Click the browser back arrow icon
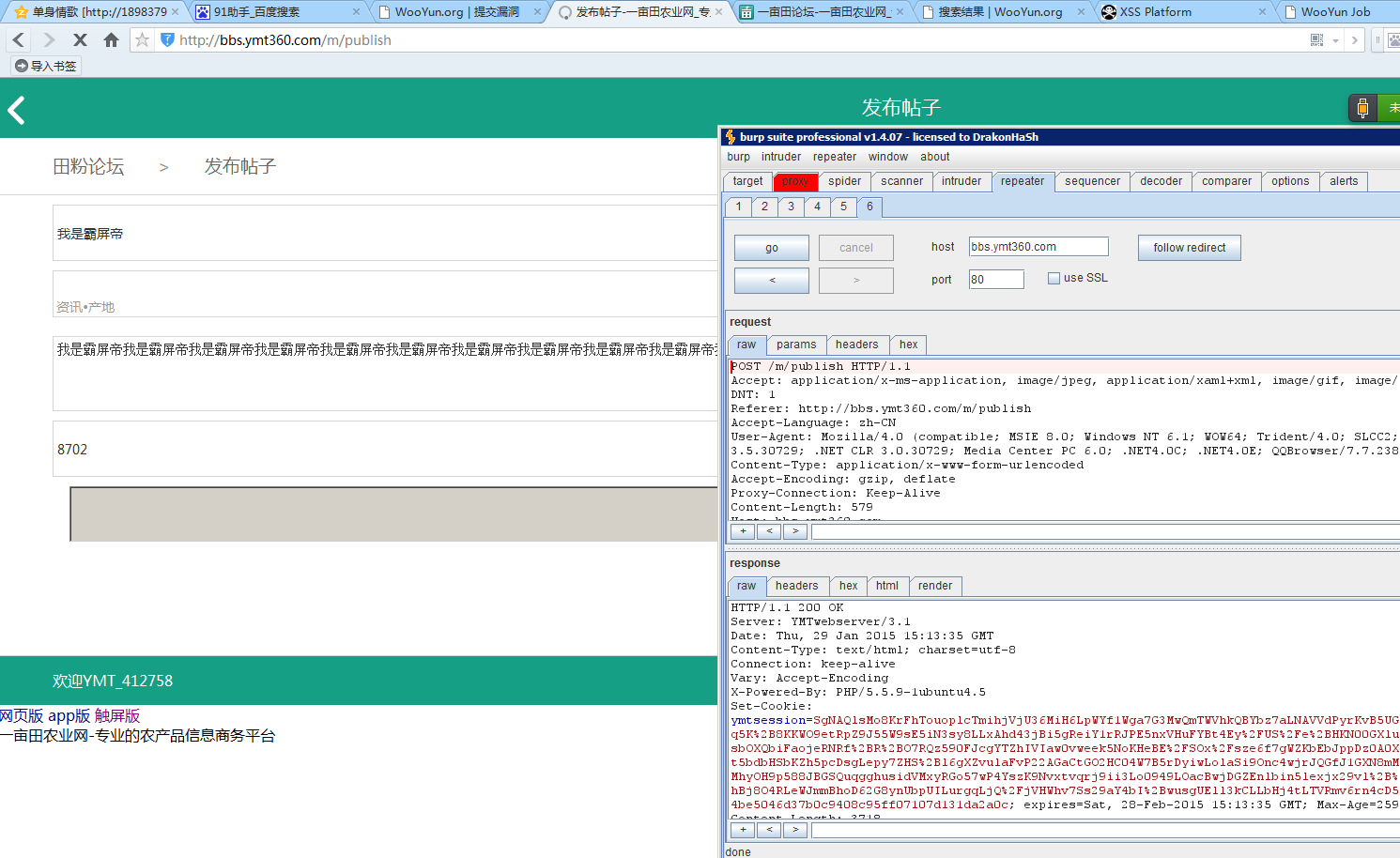The image size is (1400, 858). coord(19,39)
